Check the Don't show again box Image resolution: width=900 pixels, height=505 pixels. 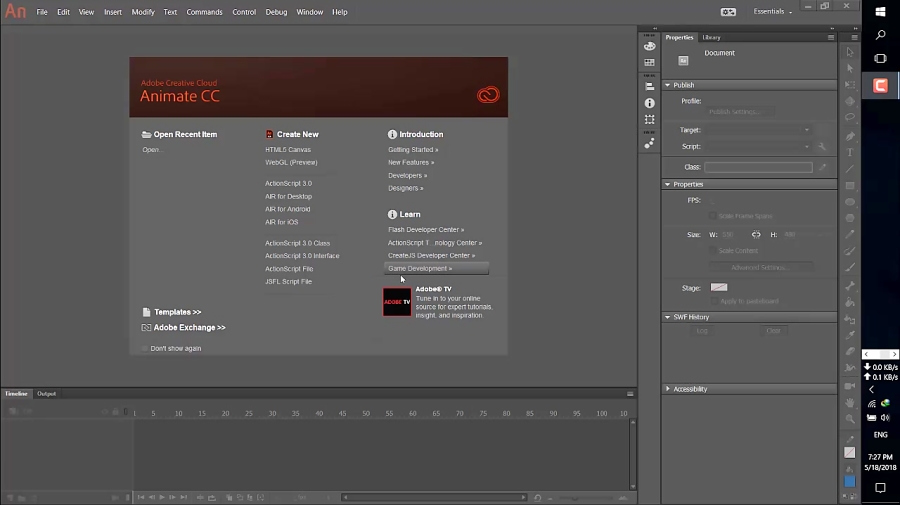pos(145,348)
